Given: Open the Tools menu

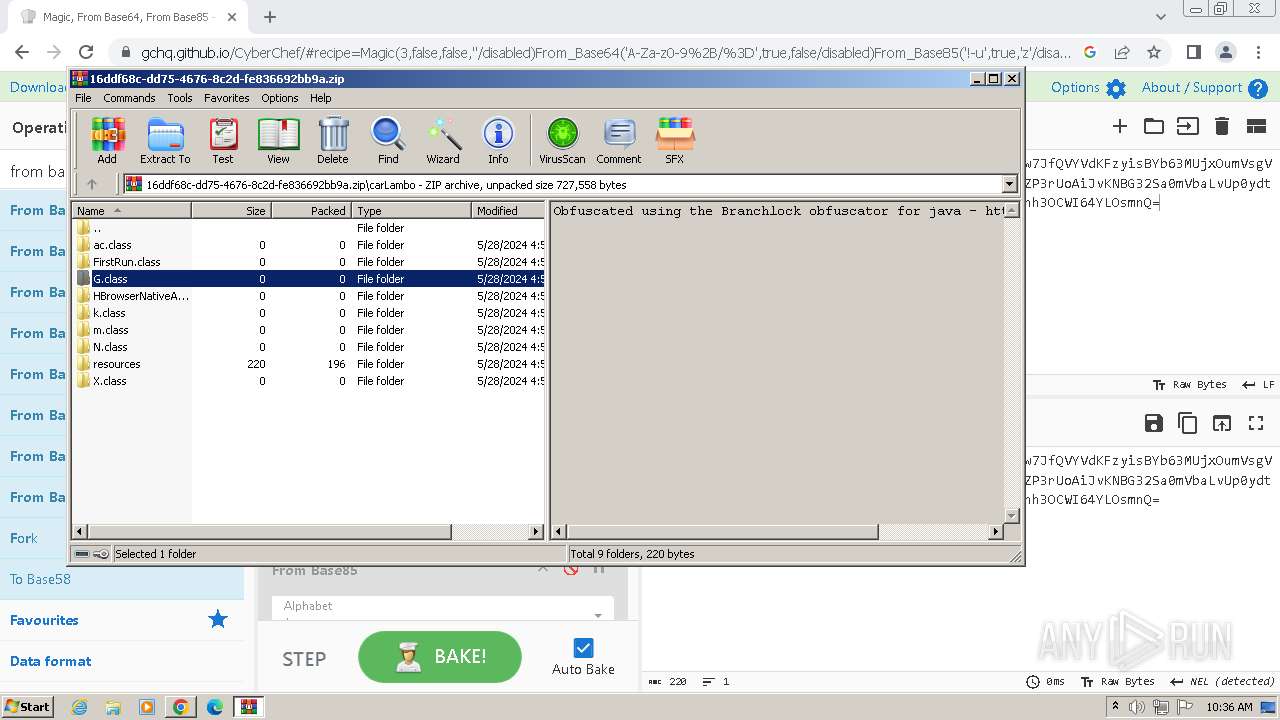Looking at the screenshot, I should (x=180, y=98).
